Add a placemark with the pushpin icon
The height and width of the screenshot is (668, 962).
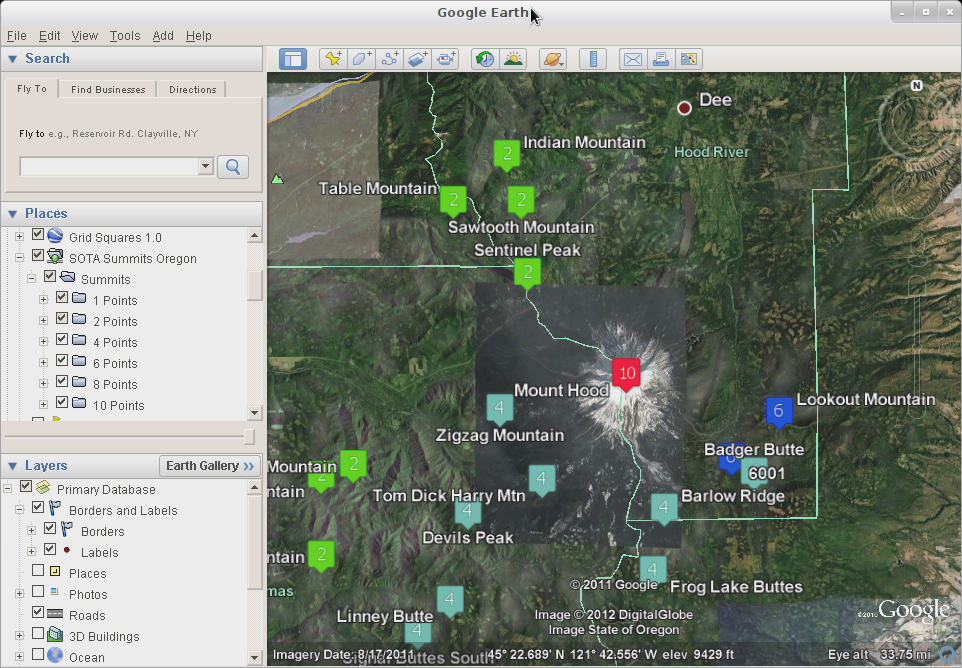333,60
